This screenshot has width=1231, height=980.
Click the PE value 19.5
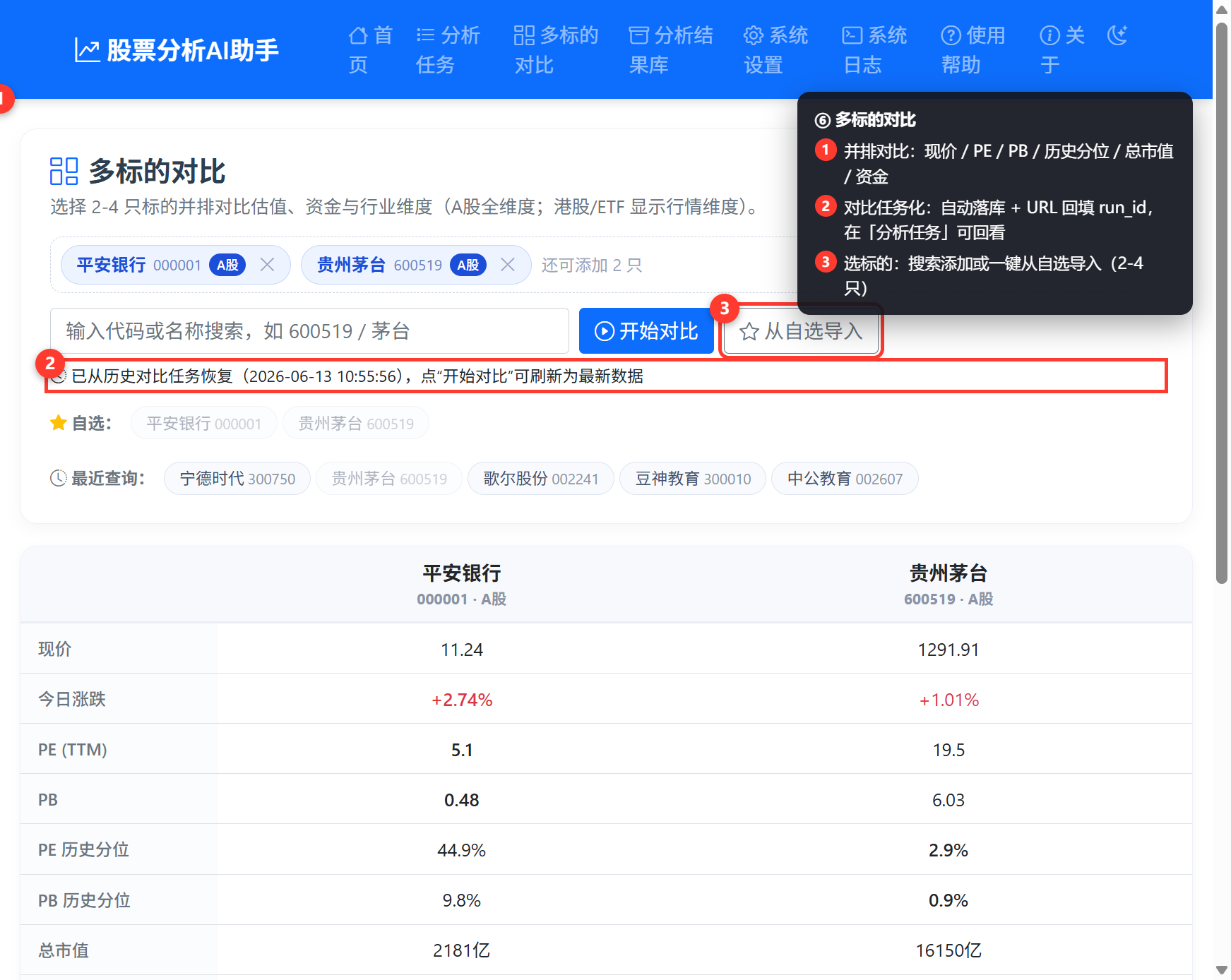(x=948, y=750)
